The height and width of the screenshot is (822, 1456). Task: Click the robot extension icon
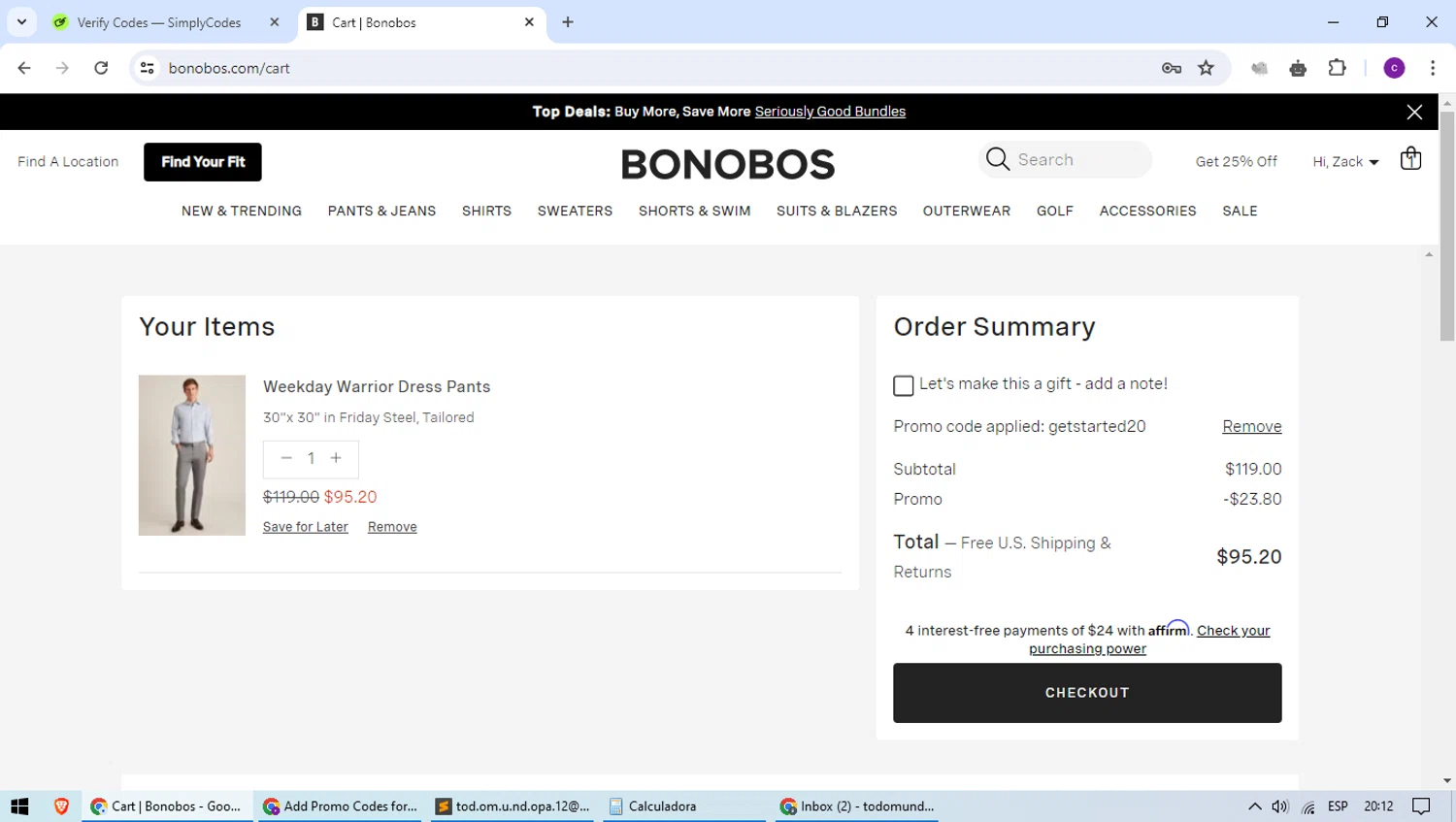point(1298,68)
